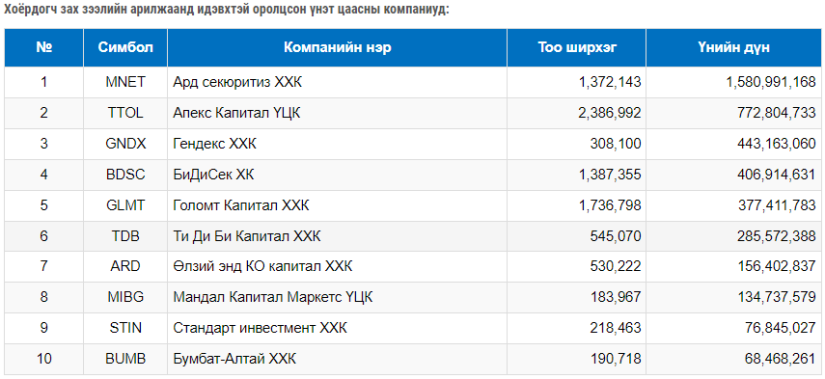This screenshot has width=825, height=379.
Task: Select Апекс Капитал ҮЦК row name
Action: tap(237, 113)
